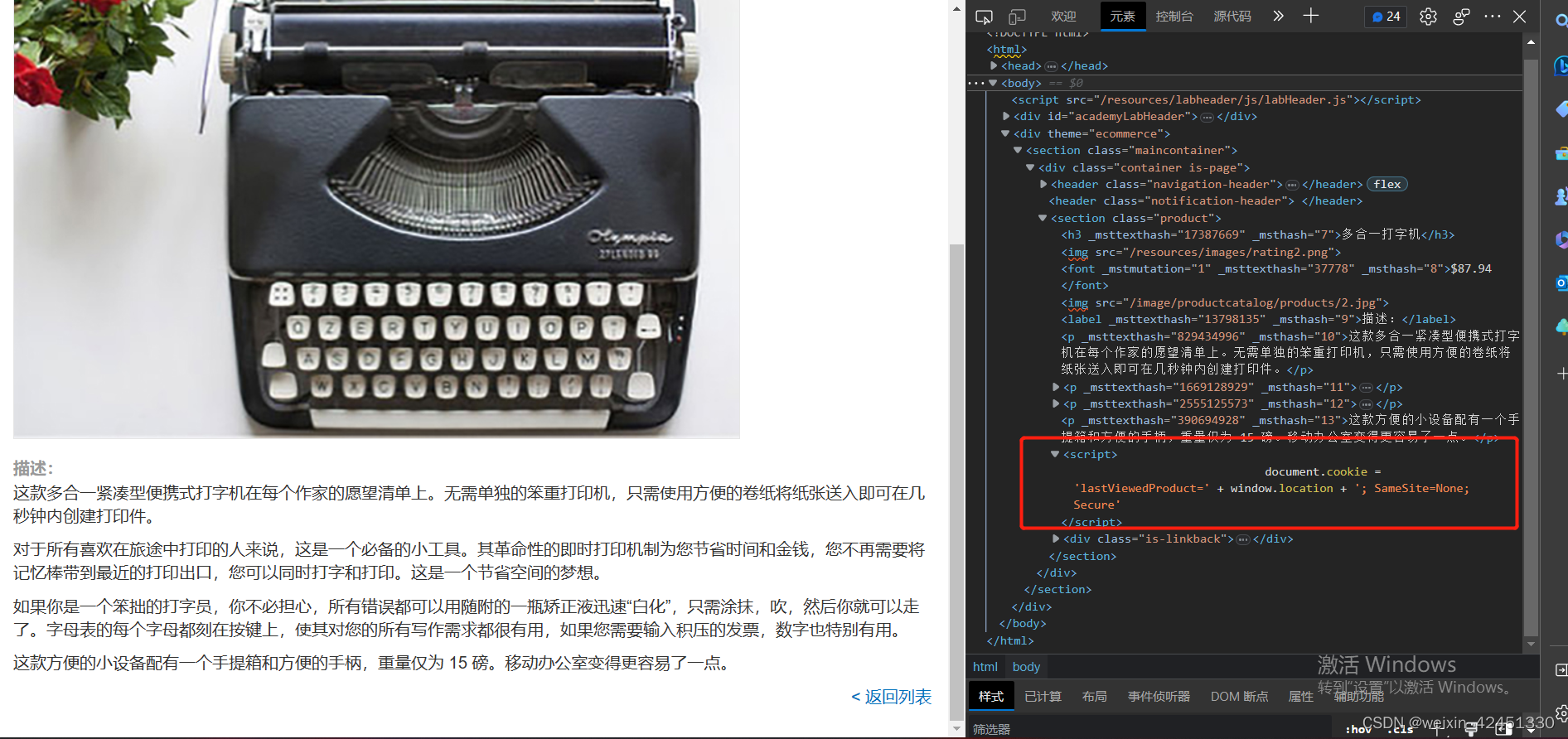Click ellipsis in academyLabHeader div
The width and height of the screenshot is (1568, 739).
(x=1207, y=117)
